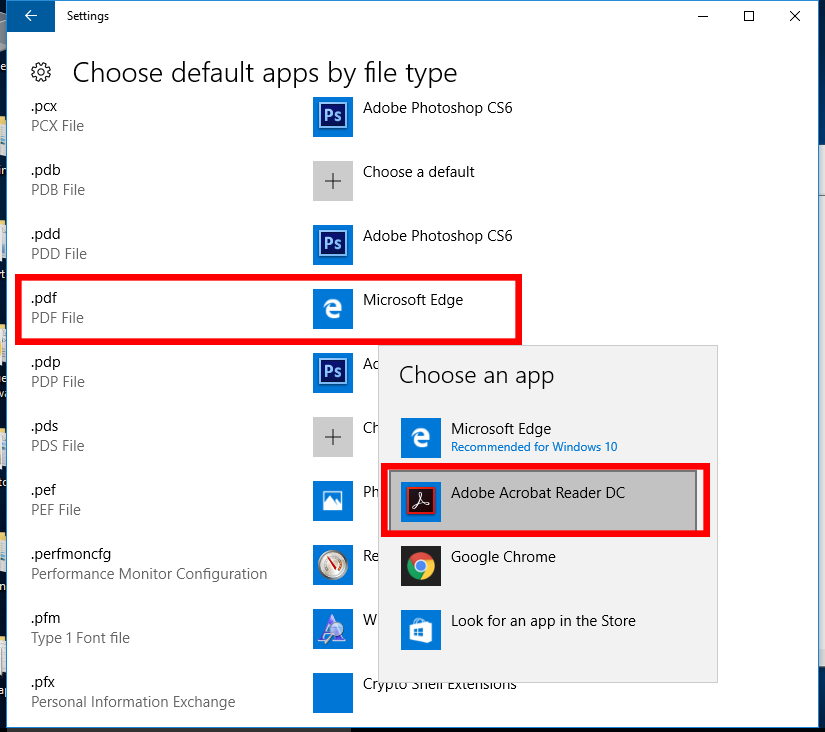825x732 pixels.
Task: Click the .perfmoncfg extension label
Action: [x=71, y=554]
